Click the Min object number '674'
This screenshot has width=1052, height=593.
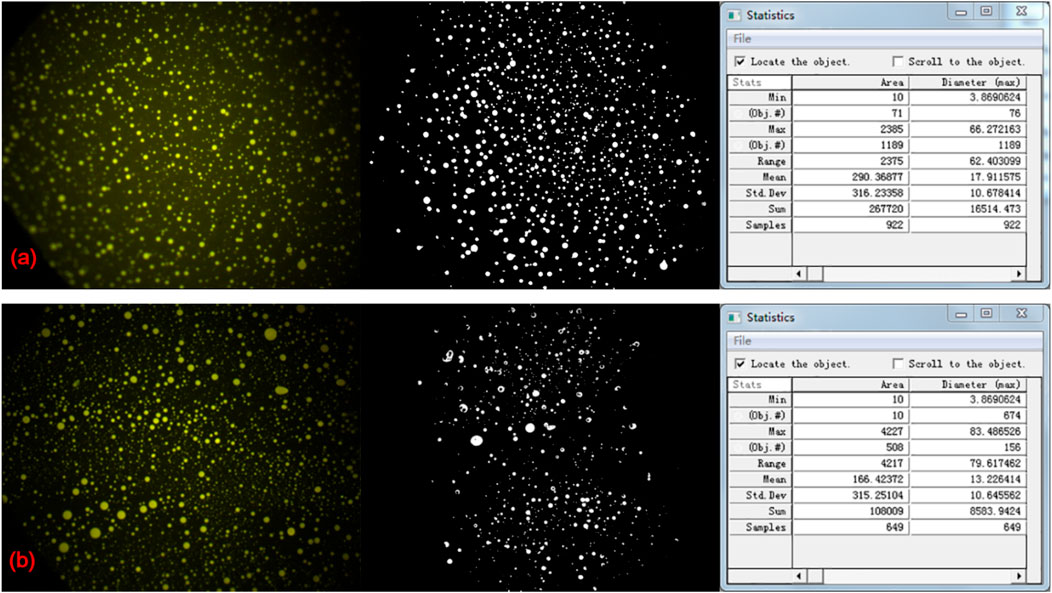[1012, 415]
